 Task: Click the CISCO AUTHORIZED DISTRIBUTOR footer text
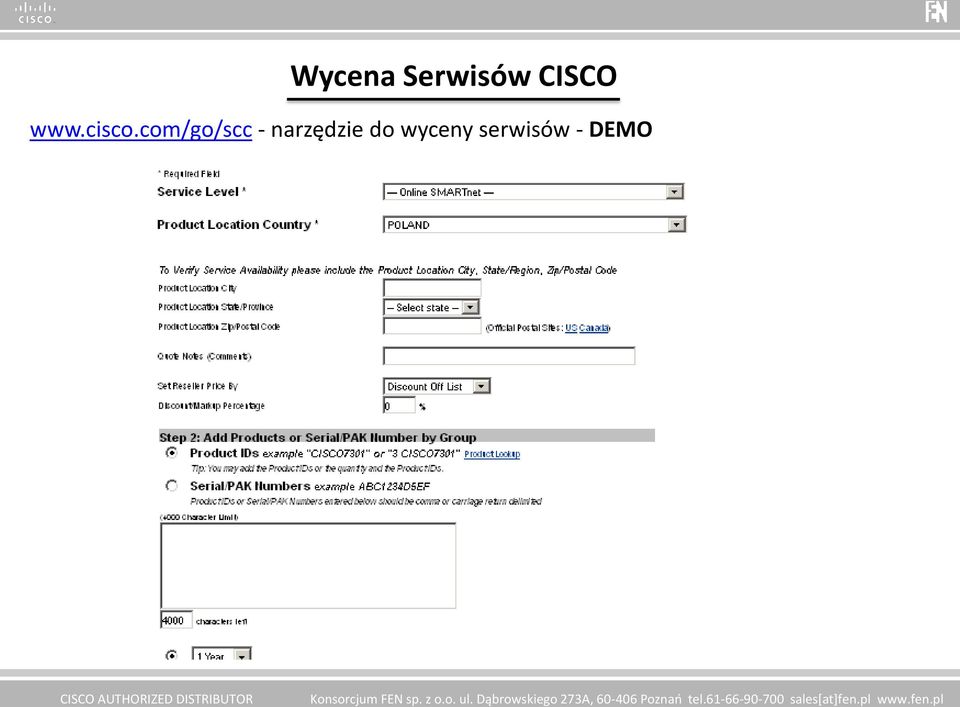tap(156, 699)
